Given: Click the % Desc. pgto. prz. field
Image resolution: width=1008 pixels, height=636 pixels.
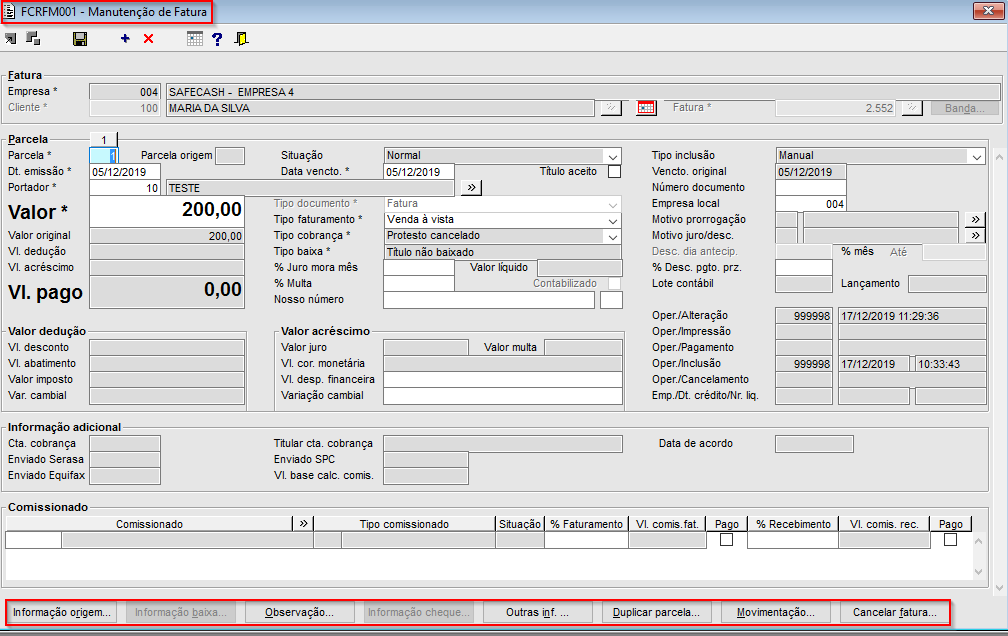Looking at the screenshot, I should pyautogui.click(x=804, y=268).
